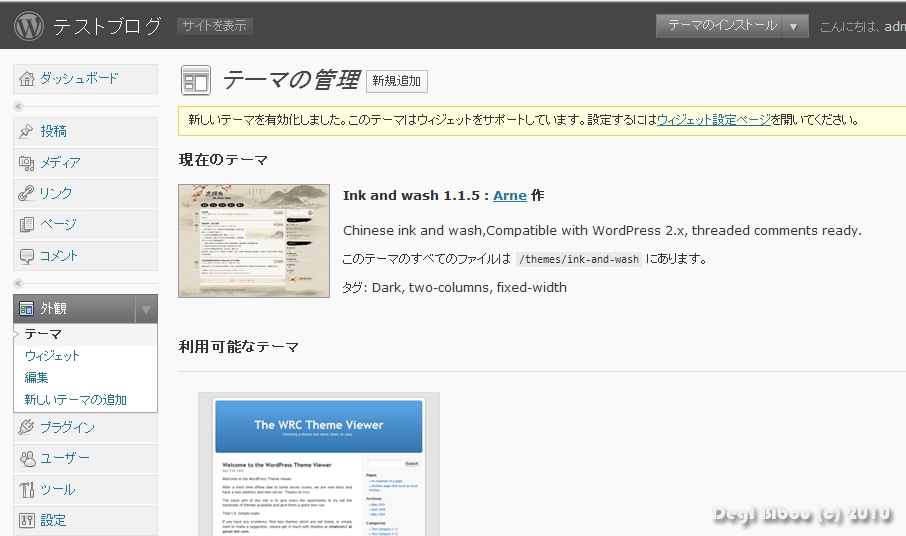Open the ウィジェット設定ページ link
Image resolution: width=906 pixels, height=536 pixels.
point(714,120)
